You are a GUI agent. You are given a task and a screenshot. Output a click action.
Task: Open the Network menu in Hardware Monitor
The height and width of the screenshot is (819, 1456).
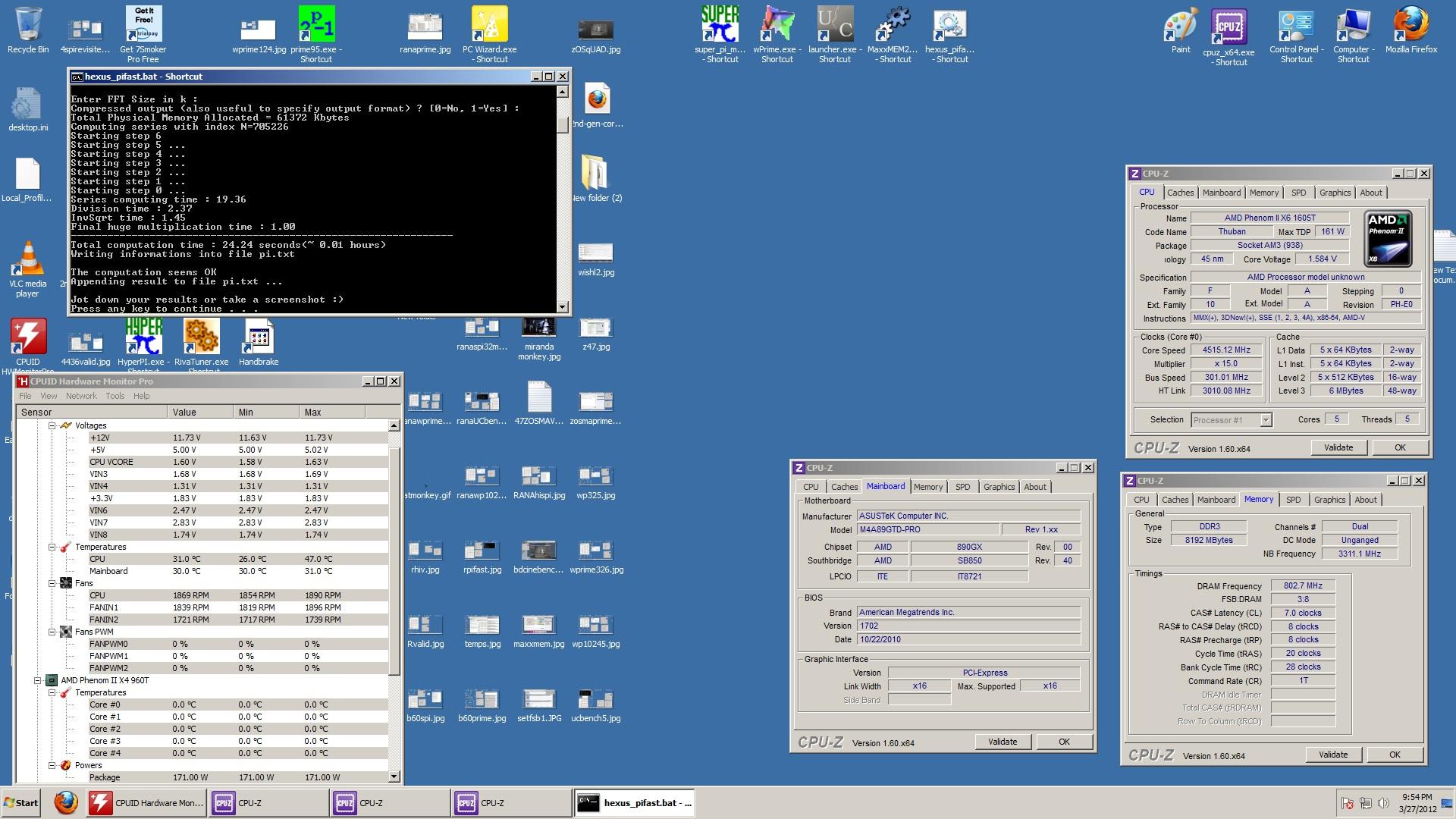81,396
